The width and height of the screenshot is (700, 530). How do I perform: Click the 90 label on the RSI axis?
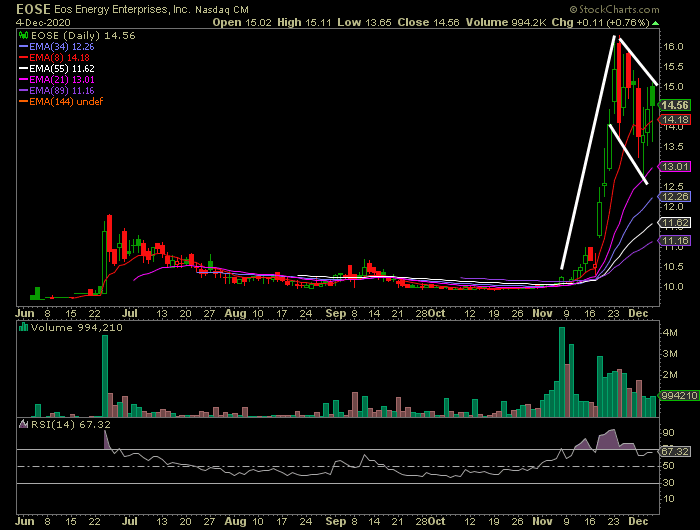[668, 432]
